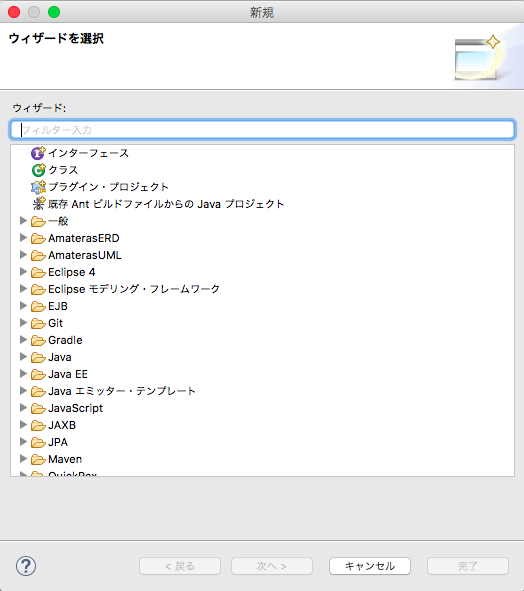Click the JavaScript folder icon
Screen dimensions: 524x591
click(x=38, y=408)
